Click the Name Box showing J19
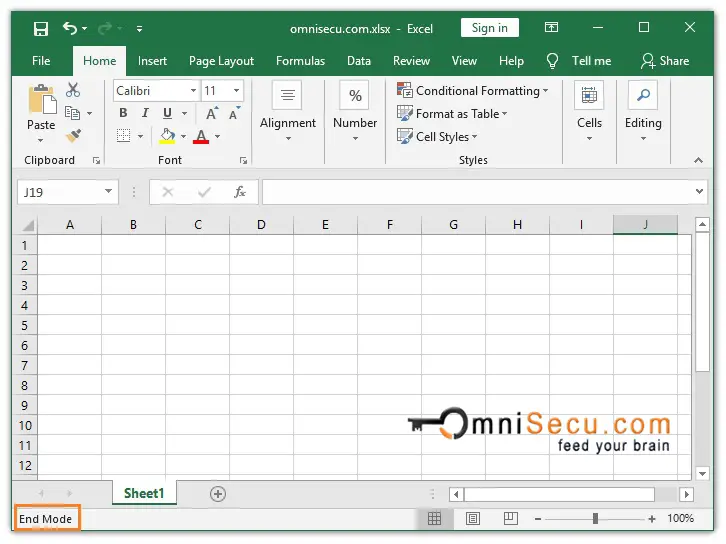Screen dimensions: 726x544 tap(59, 192)
